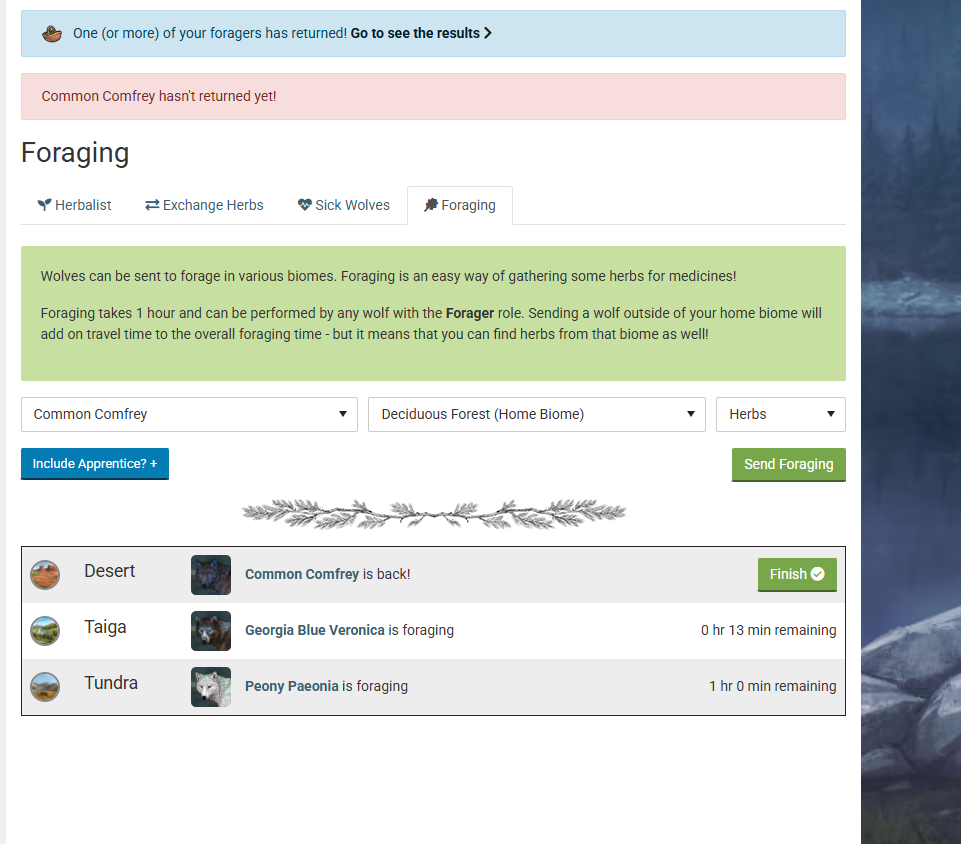This screenshot has height=844, width=961.
Task: Click the '0 hr 13 min remaining' text
Action: click(769, 630)
